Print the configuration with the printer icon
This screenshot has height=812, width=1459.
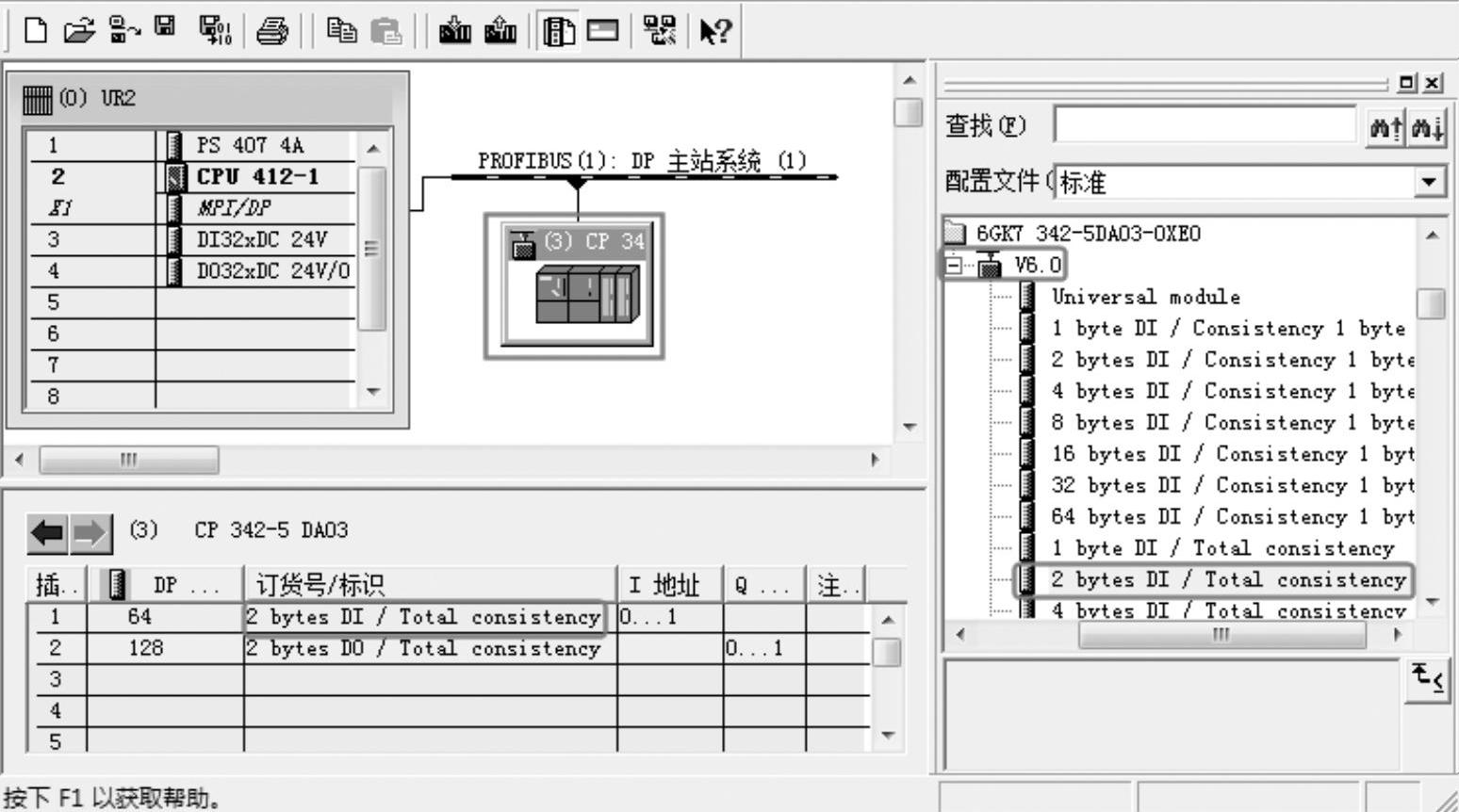272,31
